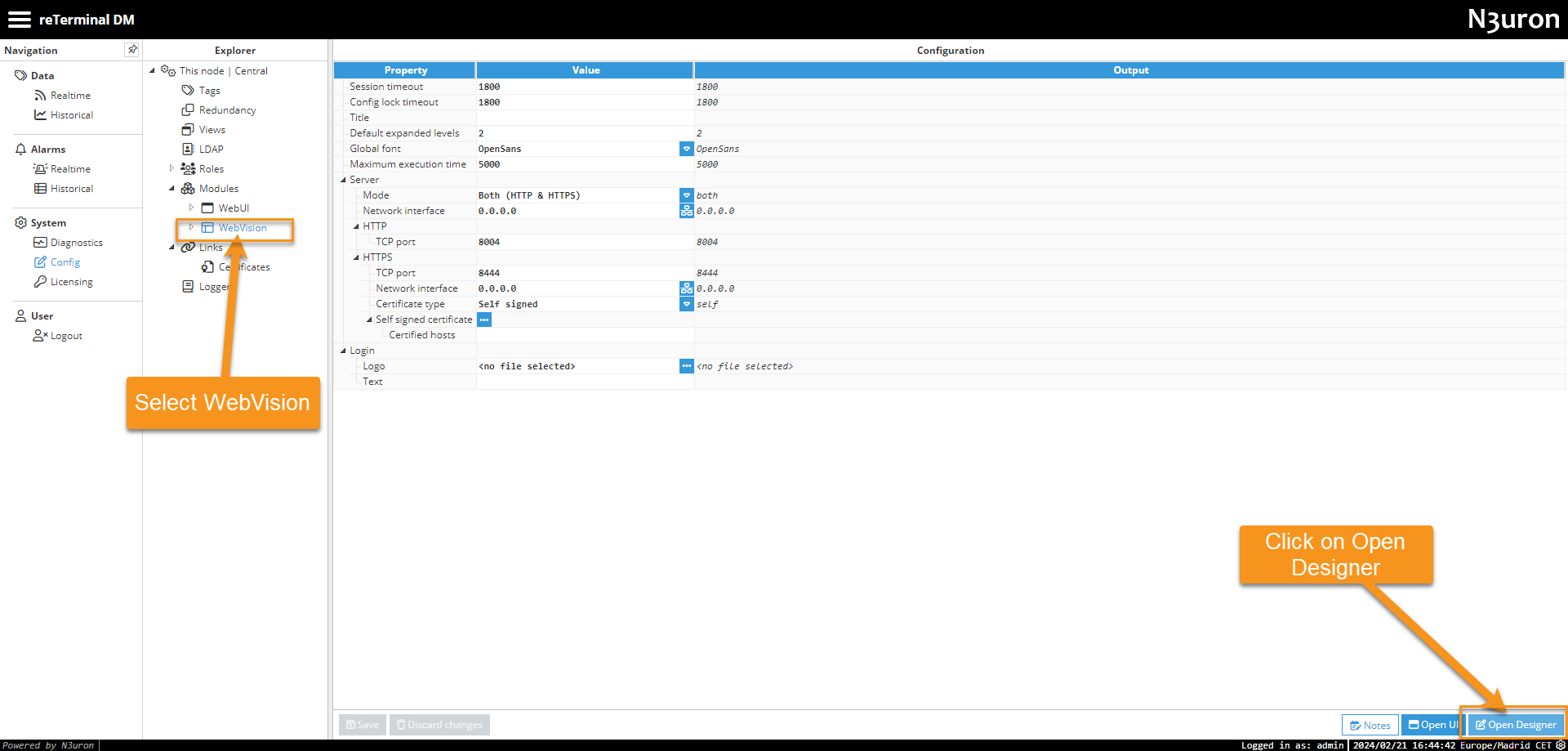Collapse the Login section
1568x751 pixels.
click(343, 351)
